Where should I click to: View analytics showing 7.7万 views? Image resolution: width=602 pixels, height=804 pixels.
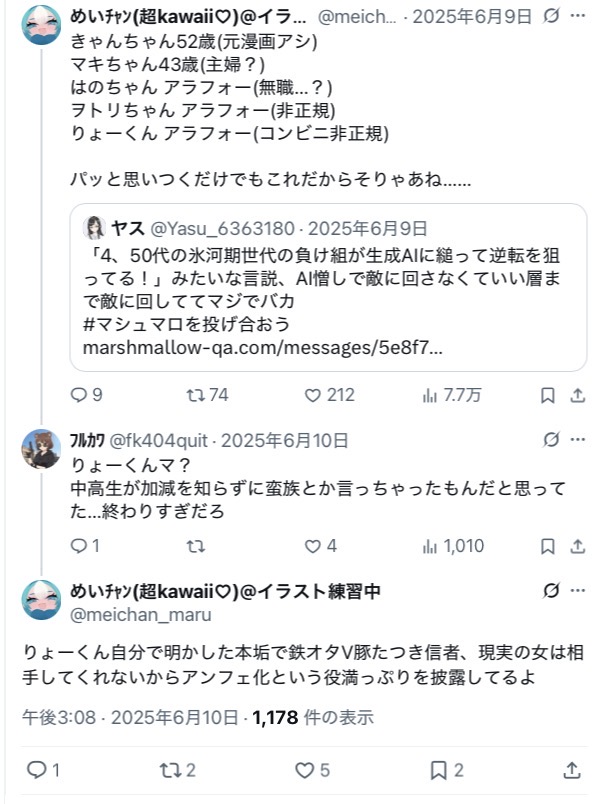tap(430, 395)
